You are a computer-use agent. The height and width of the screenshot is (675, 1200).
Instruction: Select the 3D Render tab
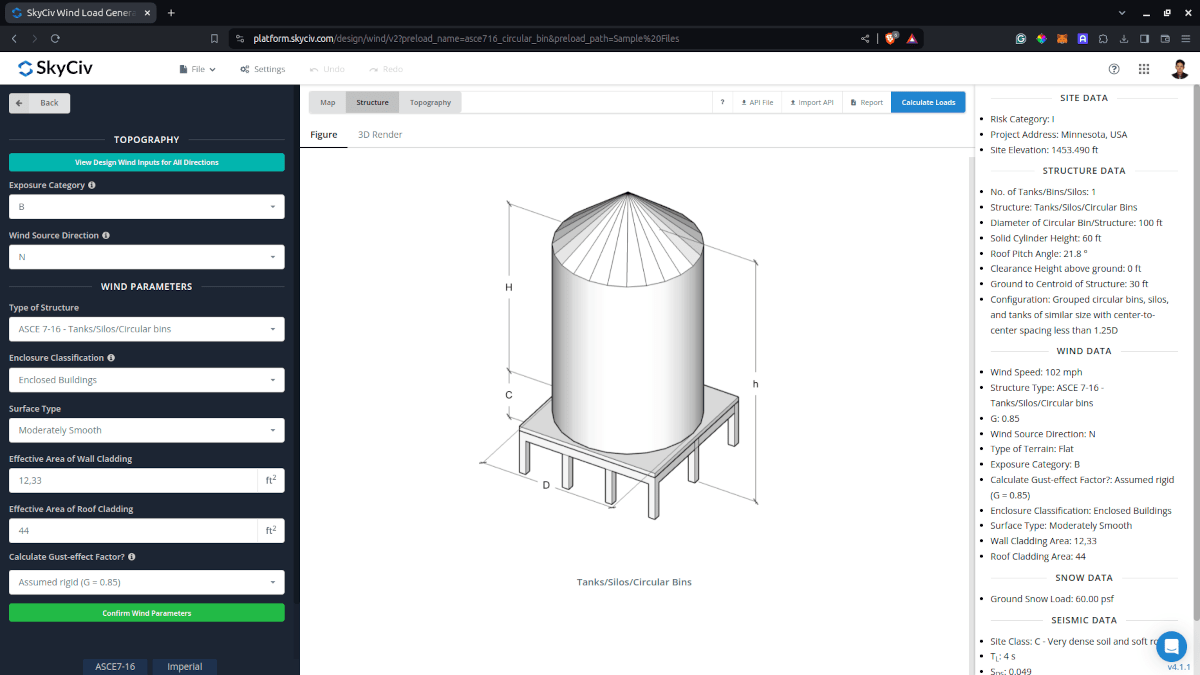pos(380,134)
